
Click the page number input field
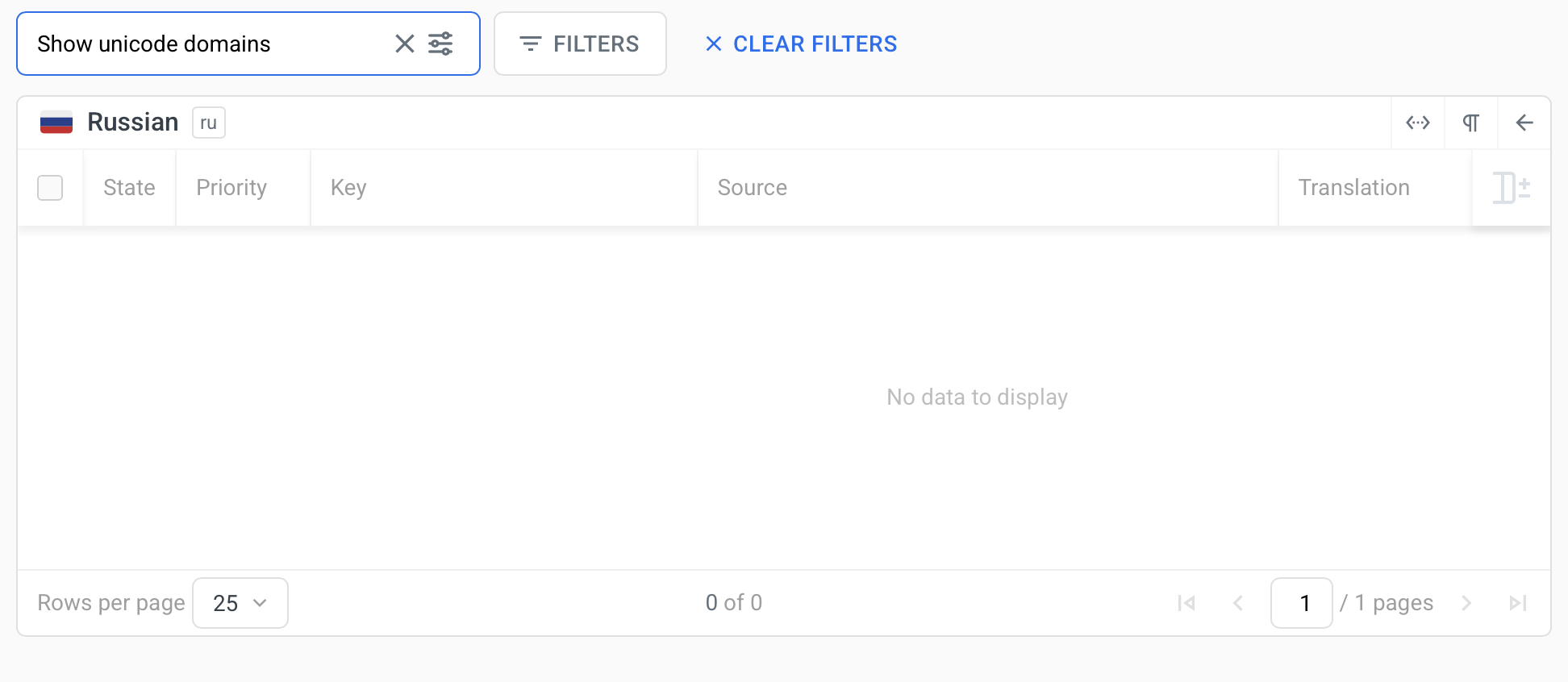[x=1302, y=603]
